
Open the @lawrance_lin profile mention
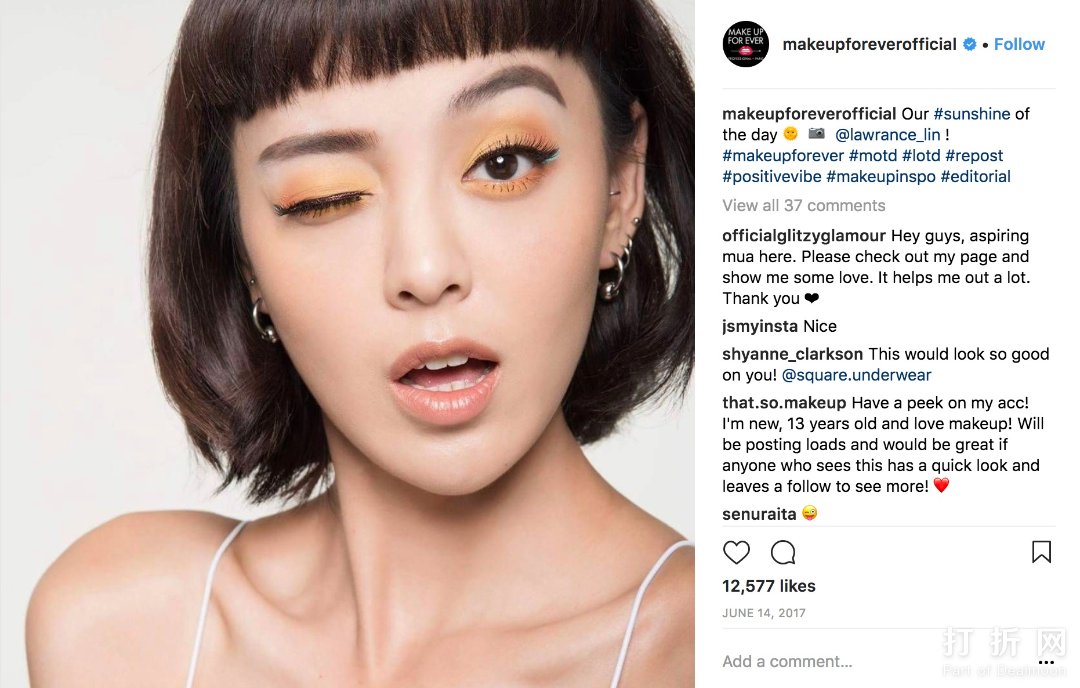(887, 135)
